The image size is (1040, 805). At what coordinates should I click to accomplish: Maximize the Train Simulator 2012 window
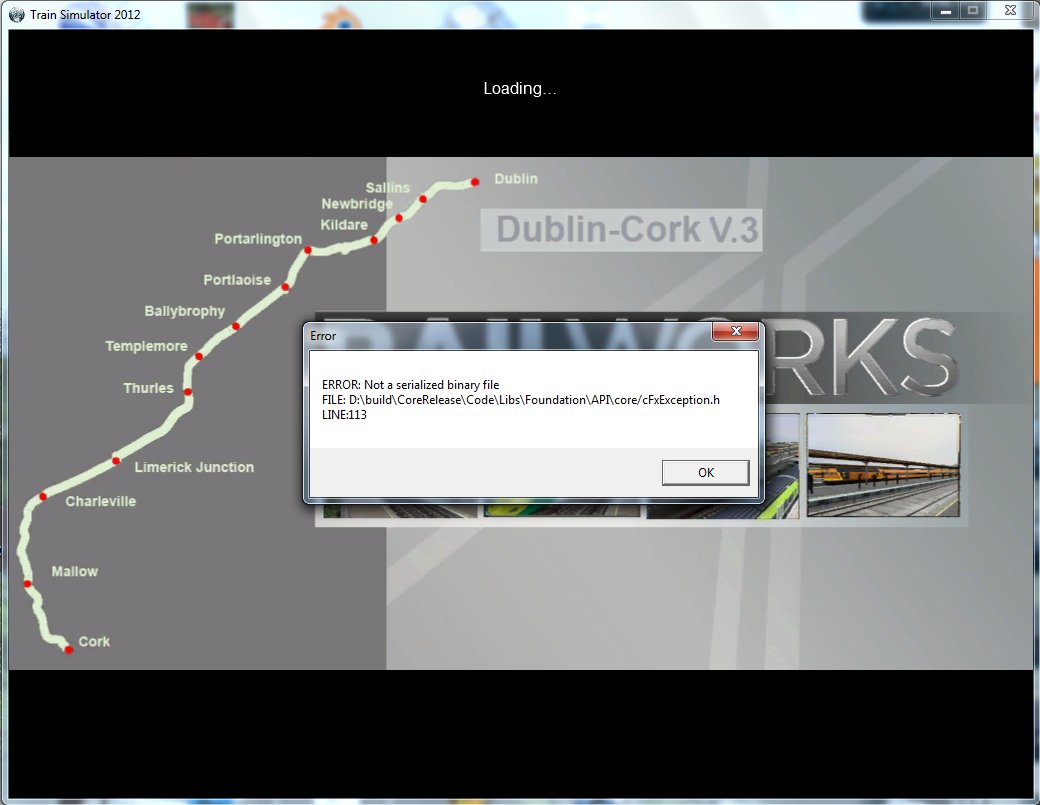click(972, 11)
